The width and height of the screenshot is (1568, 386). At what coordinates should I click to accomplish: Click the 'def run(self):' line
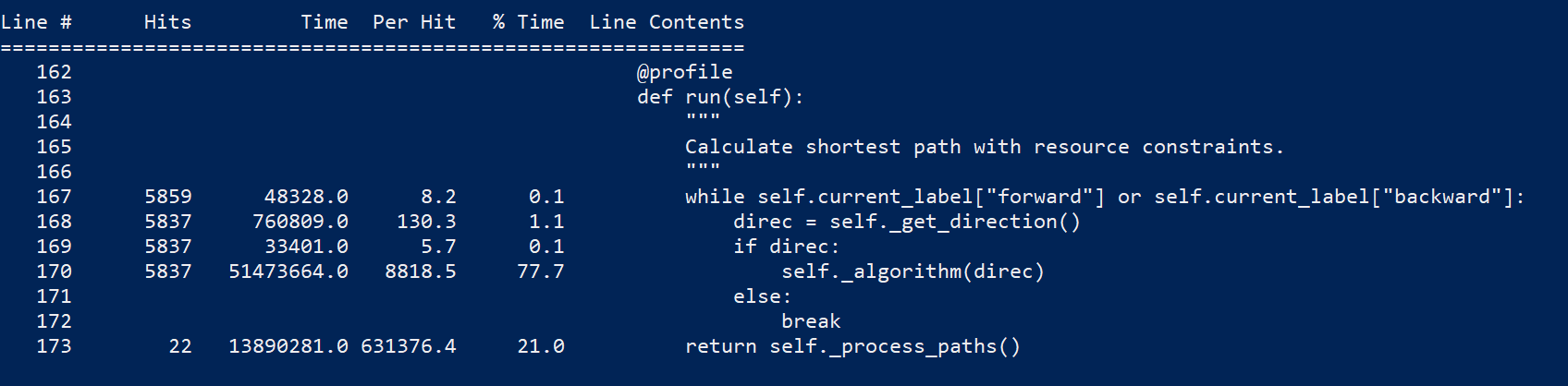click(x=720, y=97)
